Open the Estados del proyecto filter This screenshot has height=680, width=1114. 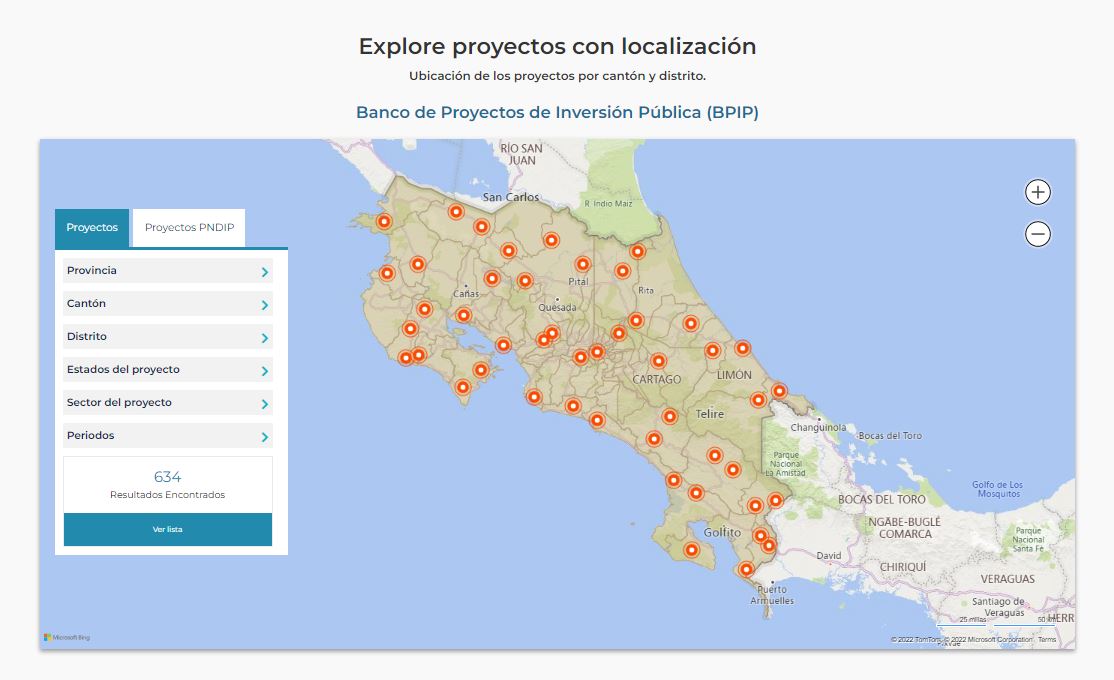[x=167, y=369]
